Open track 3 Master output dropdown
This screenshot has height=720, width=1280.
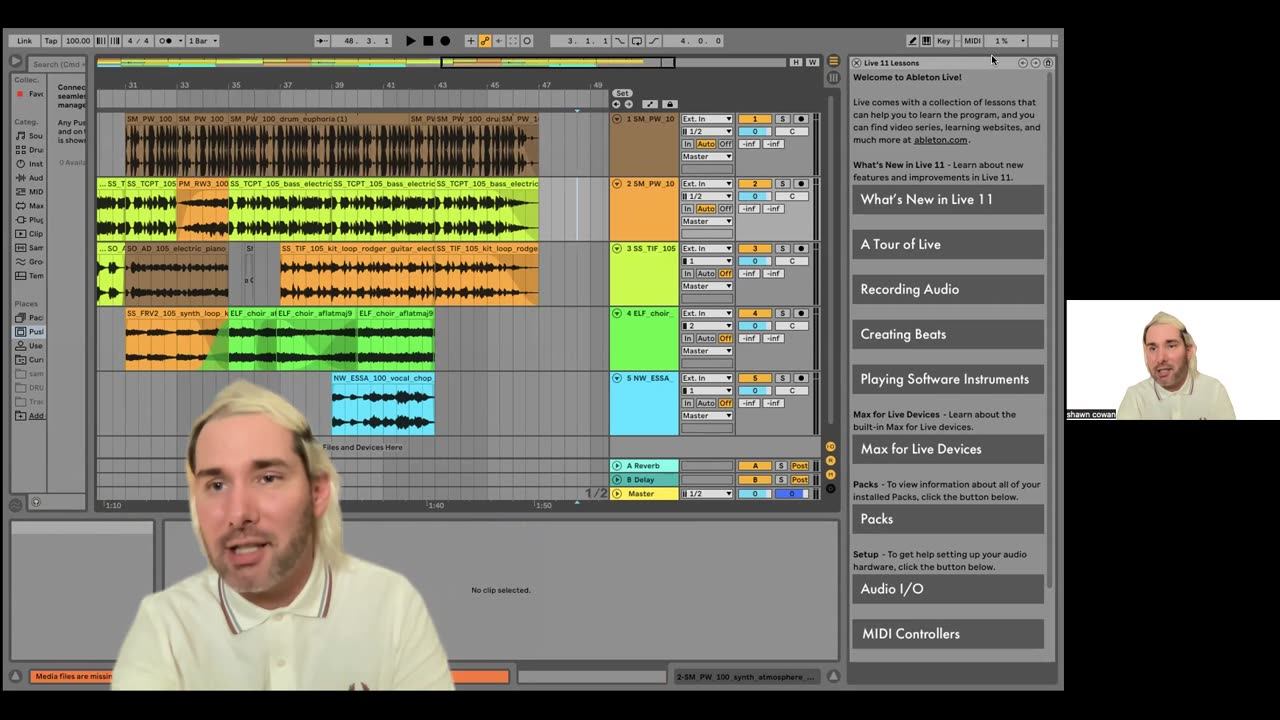(707, 286)
